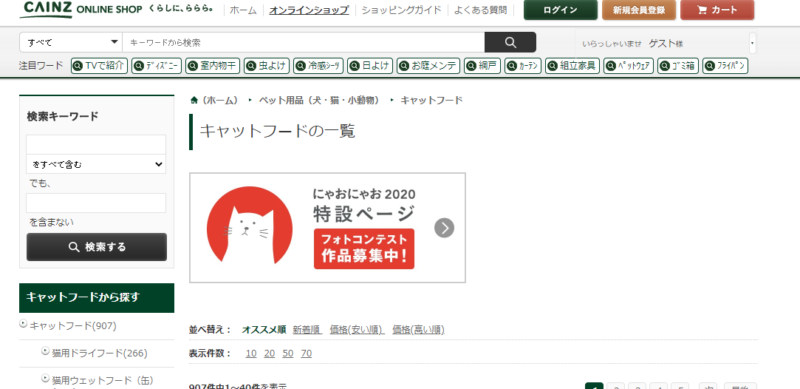Click the 室内物干 trending keyword tag
The height and width of the screenshot is (389, 800).
pyautogui.click(x=213, y=66)
